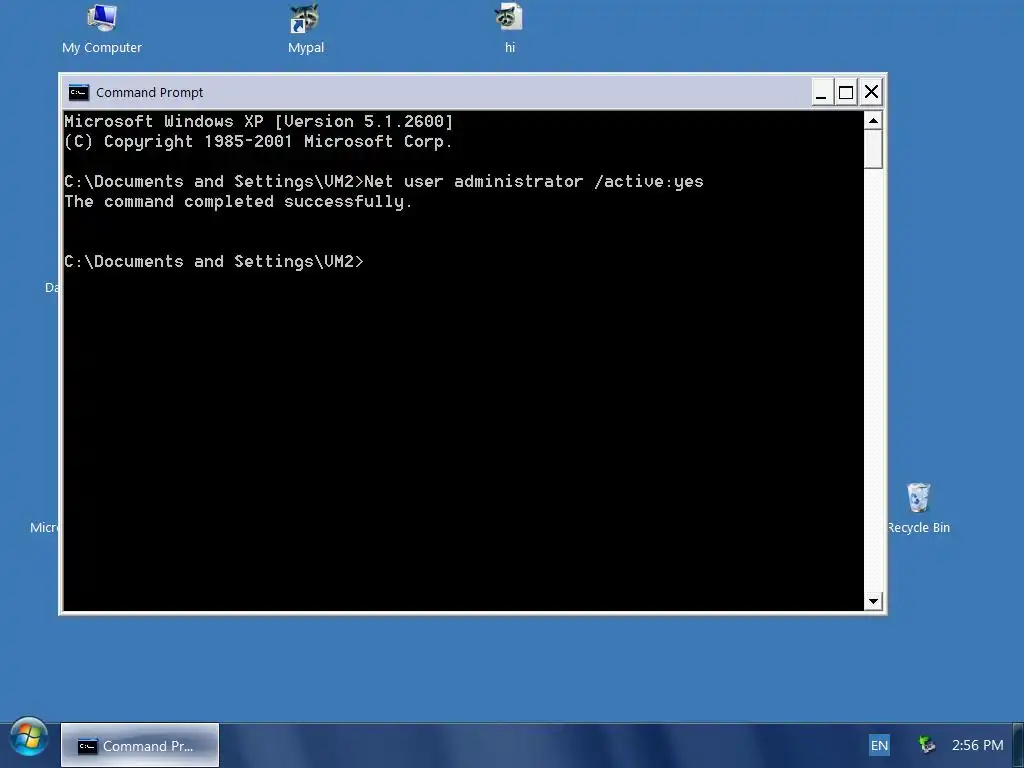
Task: Select the 'hi' file icon on desktop
Action: tap(509, 29)
